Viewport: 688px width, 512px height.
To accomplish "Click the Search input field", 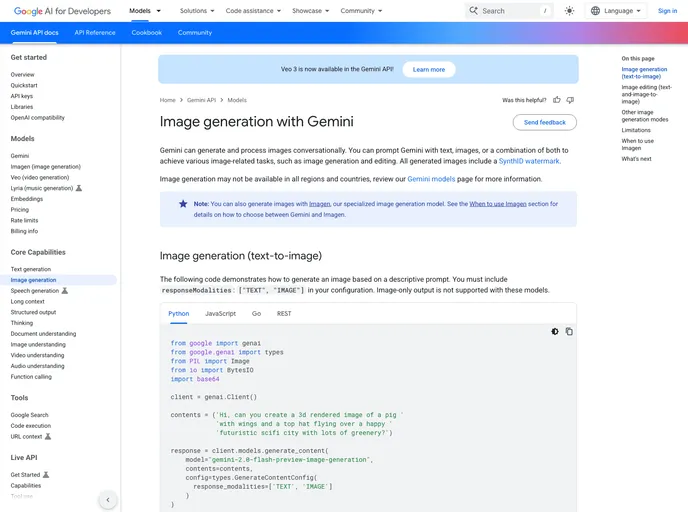I will click(509, 11).
